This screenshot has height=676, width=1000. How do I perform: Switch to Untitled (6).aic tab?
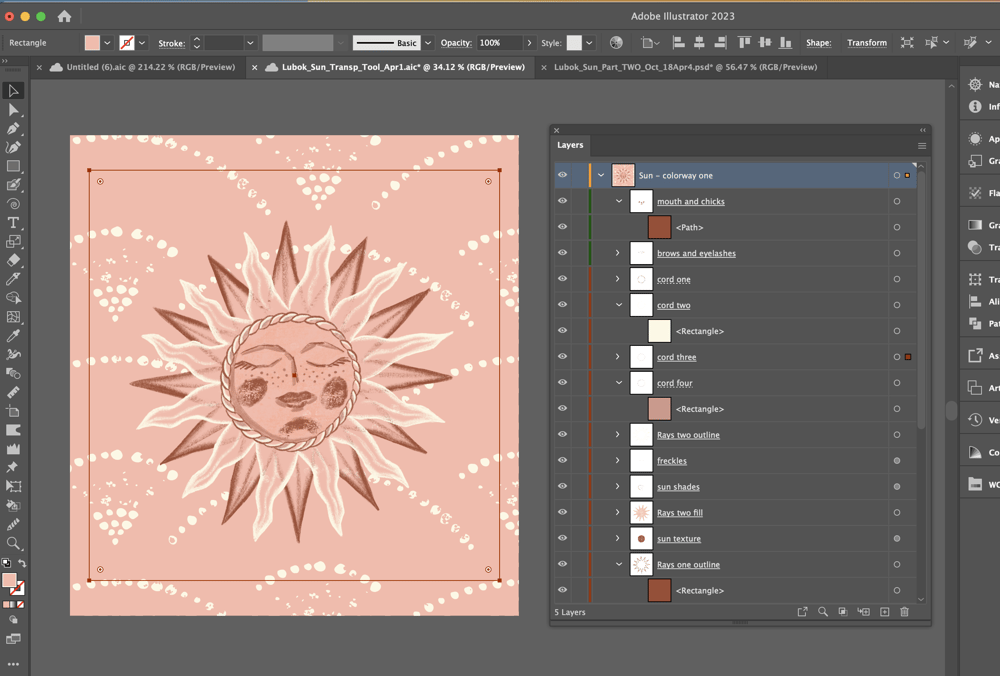click(x=151, y=67)
